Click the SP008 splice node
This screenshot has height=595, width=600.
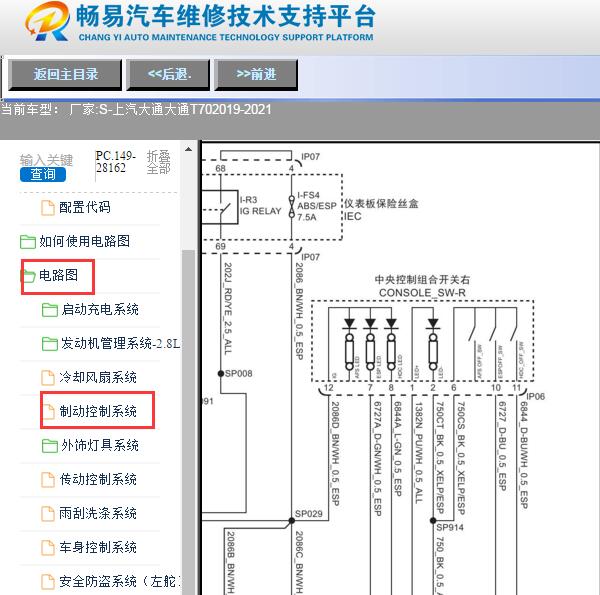point(221,373)
